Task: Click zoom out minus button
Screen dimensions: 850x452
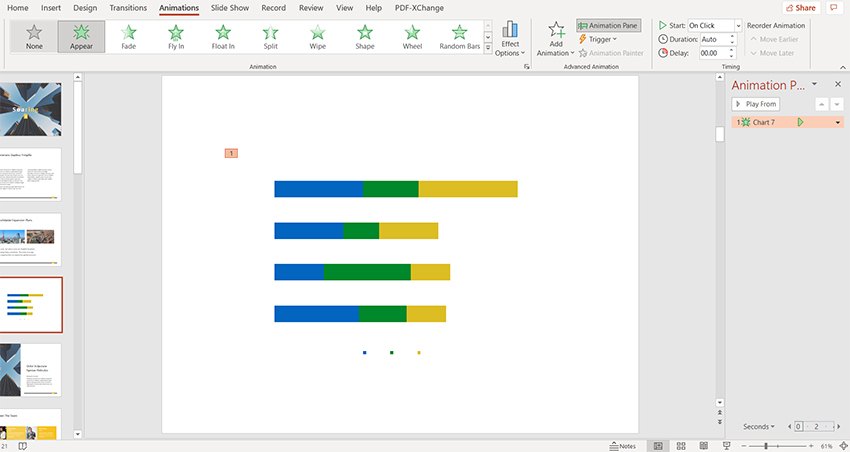Action: coord(744,446)
